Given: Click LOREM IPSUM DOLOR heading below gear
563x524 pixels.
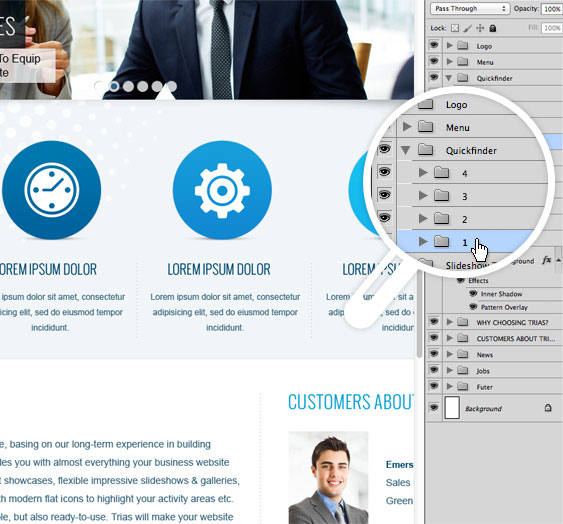Looking at the screenshot, I should pyautogui.click(x=219, y=269).
